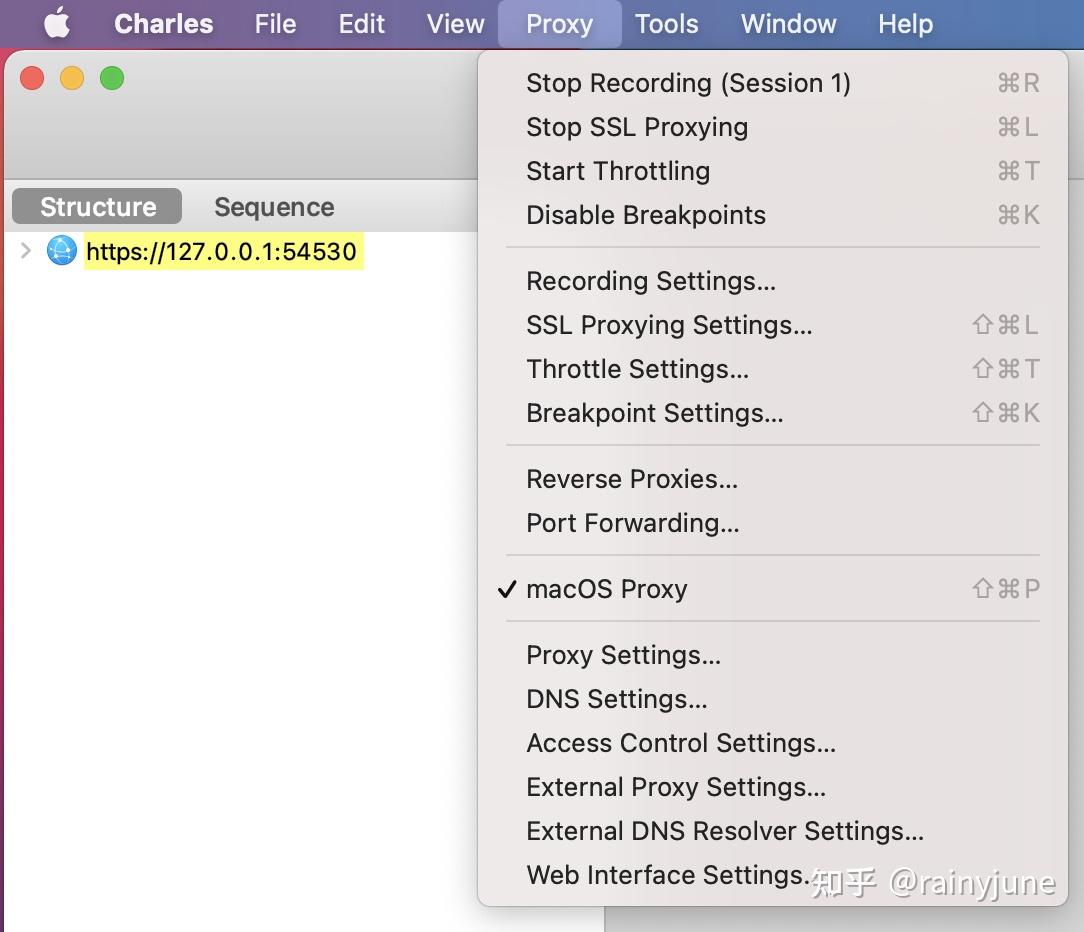
Task: Choose Disable Breakpoints in the Proxy menu
Action: (645, 215)
